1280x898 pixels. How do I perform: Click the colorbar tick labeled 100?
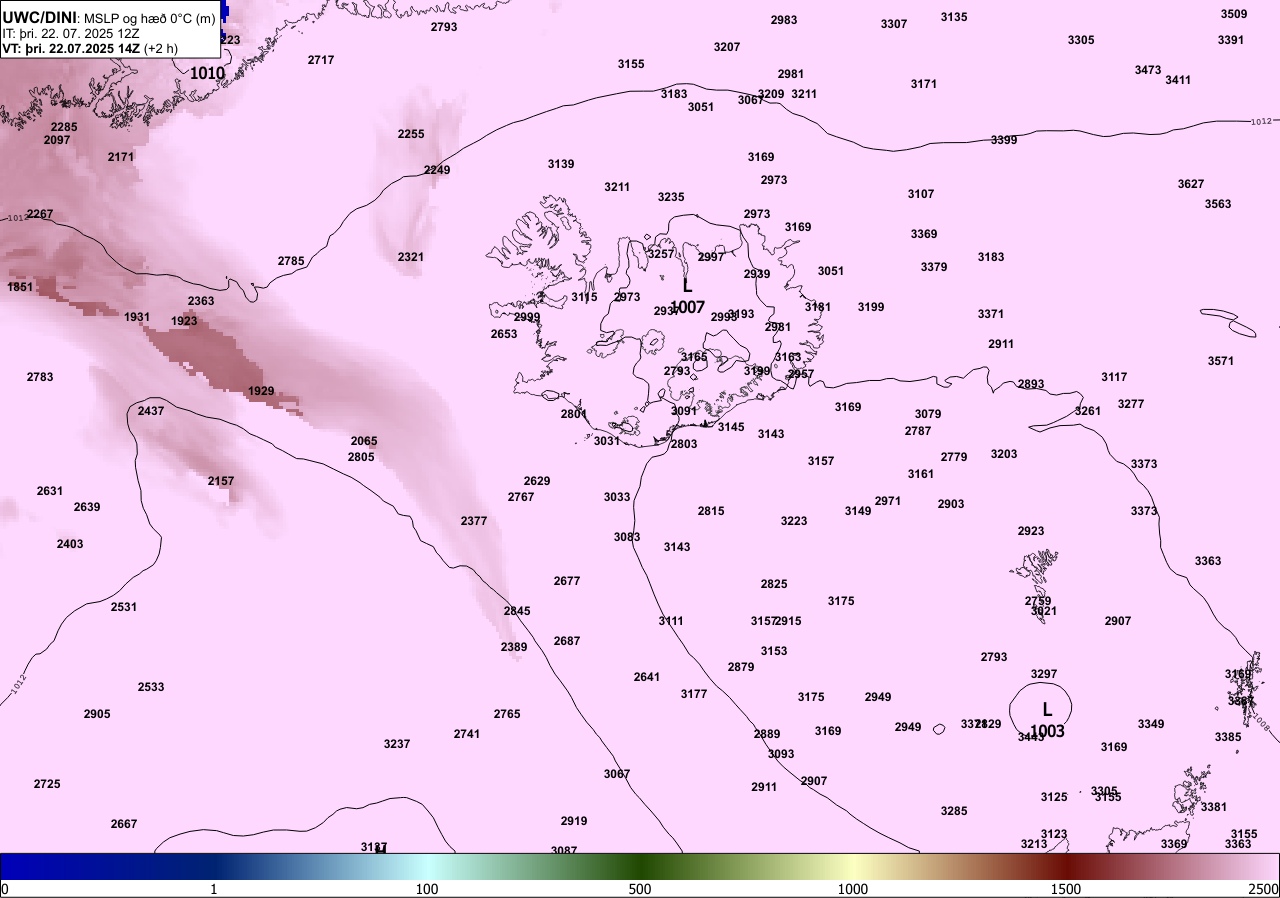coord(427,889)
